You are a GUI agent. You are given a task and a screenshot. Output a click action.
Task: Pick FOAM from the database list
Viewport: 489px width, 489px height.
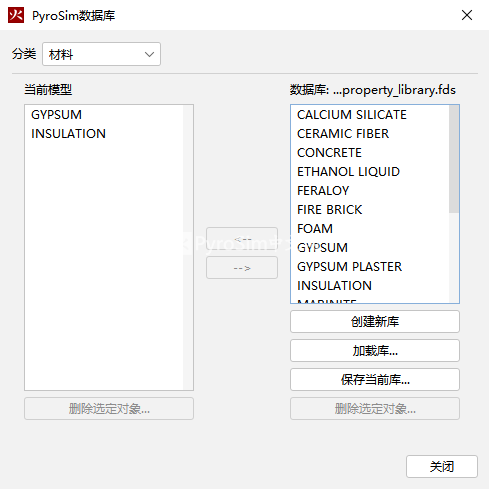coord(315,229)
